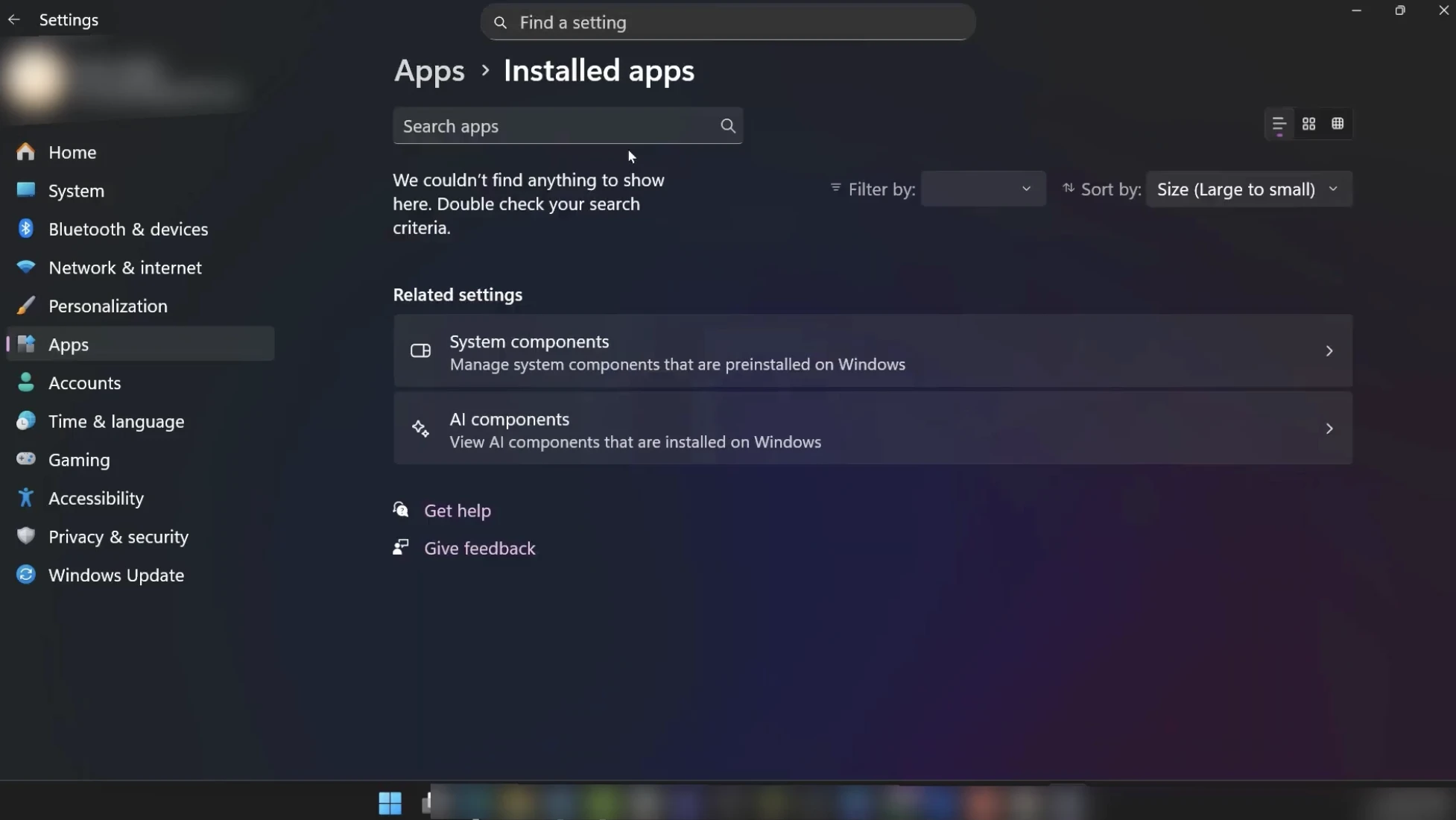This screenshot has height=820, width=1456.
Task: Click Apps breadcrumb in page header
Action: point(429,71)
